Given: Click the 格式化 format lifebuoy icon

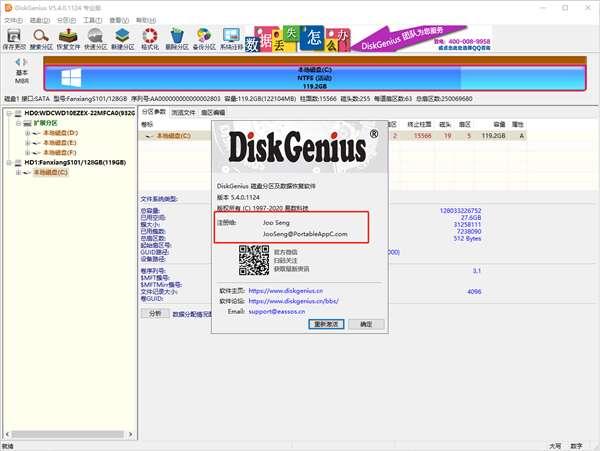Looking at the screenshot, I should (150, 36).
